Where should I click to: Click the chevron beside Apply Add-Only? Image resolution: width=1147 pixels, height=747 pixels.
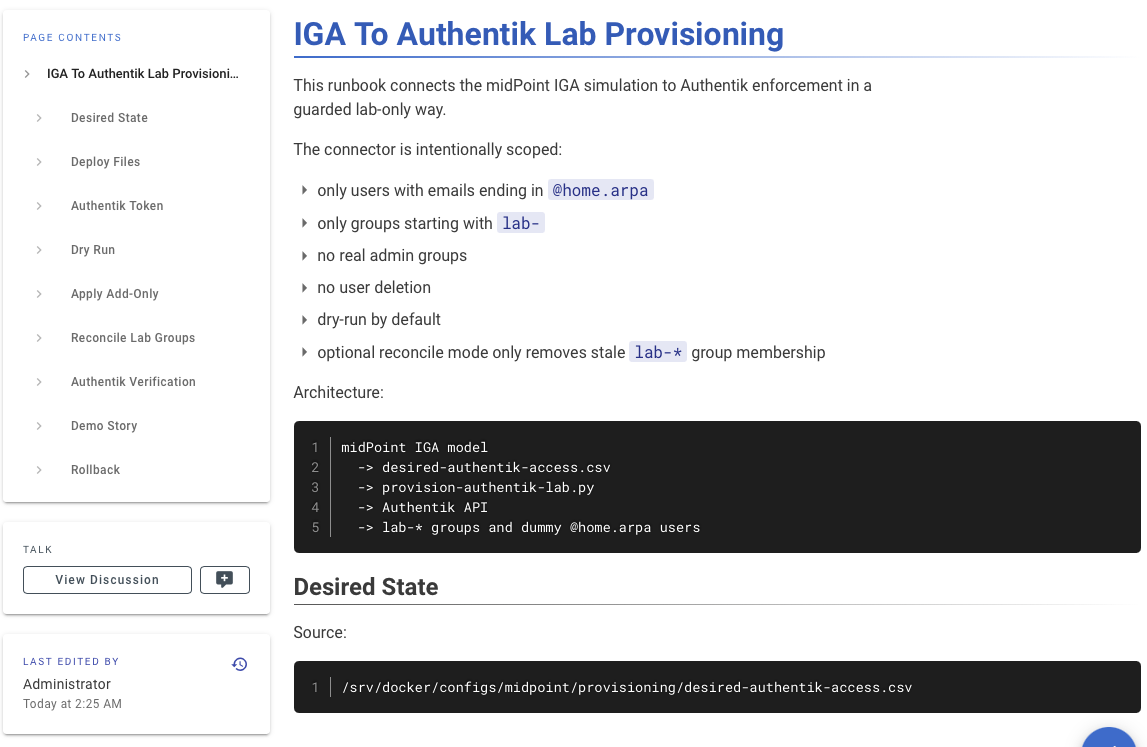click(39, 293)
